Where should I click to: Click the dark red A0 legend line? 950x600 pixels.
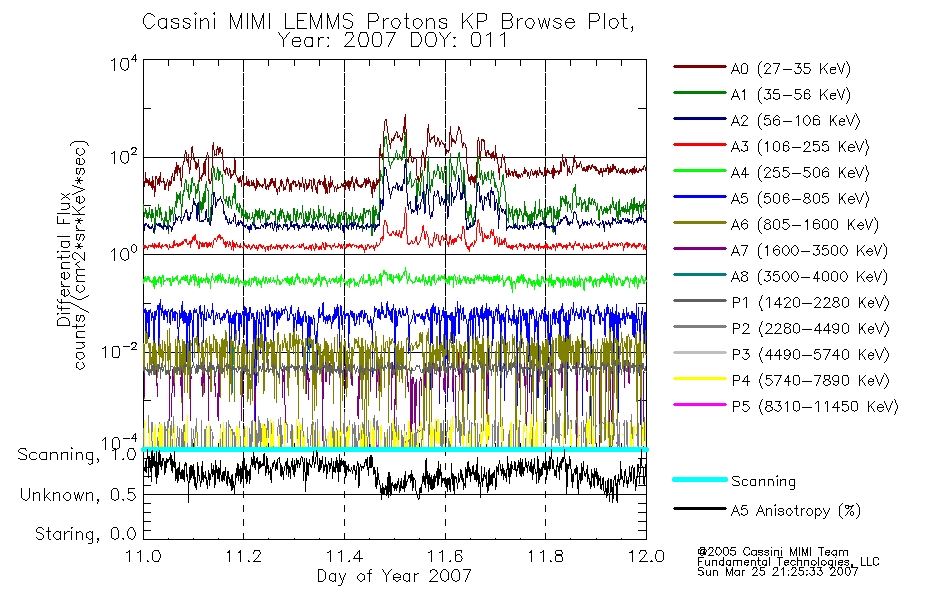pyautogui.click(x=699, y=67)
